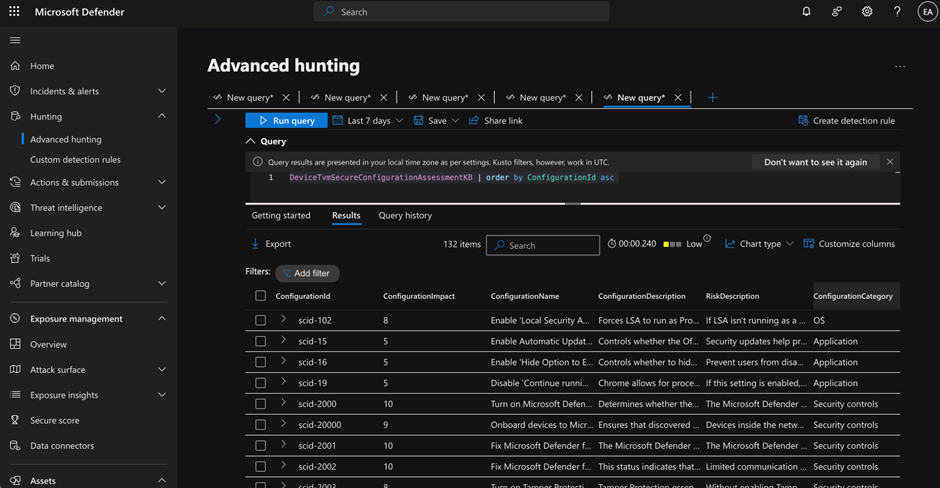
Task: Check the scid-2001 row checkbox
Action: (x=260, y=445)
